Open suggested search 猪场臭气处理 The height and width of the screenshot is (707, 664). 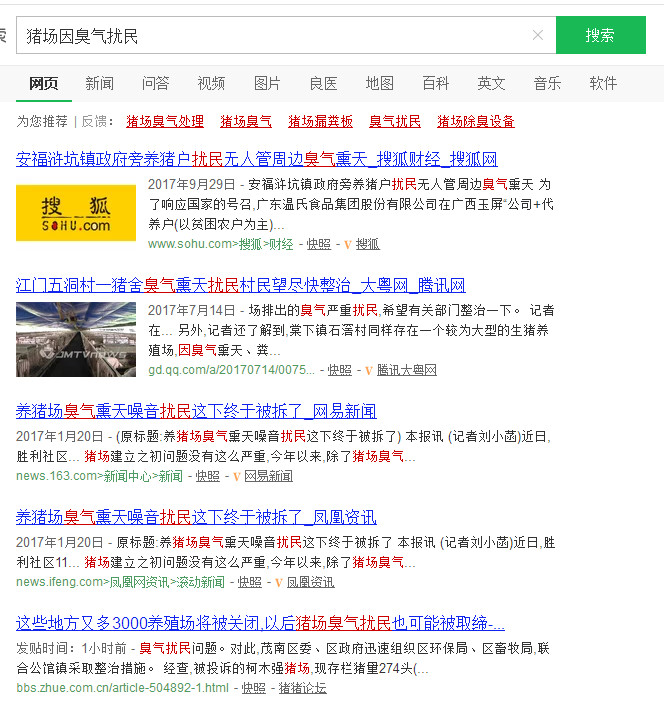tap(165, 121)
